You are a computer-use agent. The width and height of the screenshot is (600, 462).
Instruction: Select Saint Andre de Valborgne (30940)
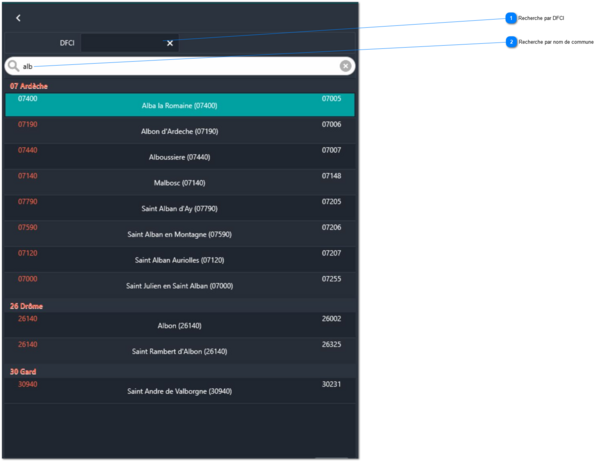(x=180, y=391)
